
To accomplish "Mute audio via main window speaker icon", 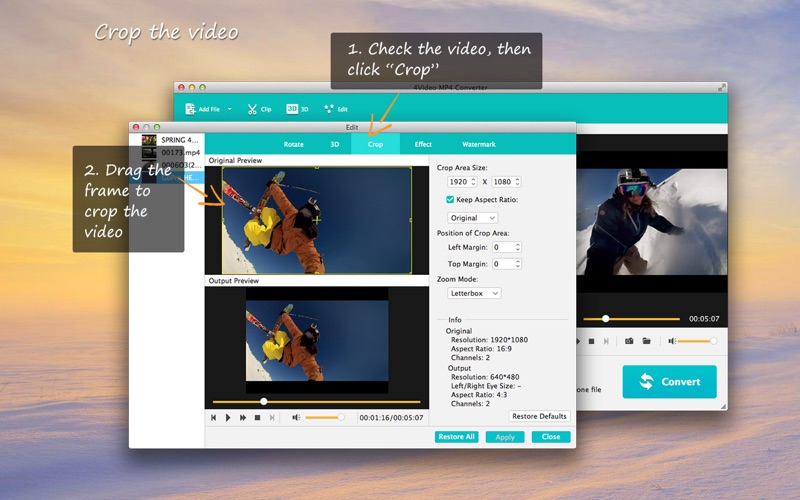I will [x=672, y=341].
